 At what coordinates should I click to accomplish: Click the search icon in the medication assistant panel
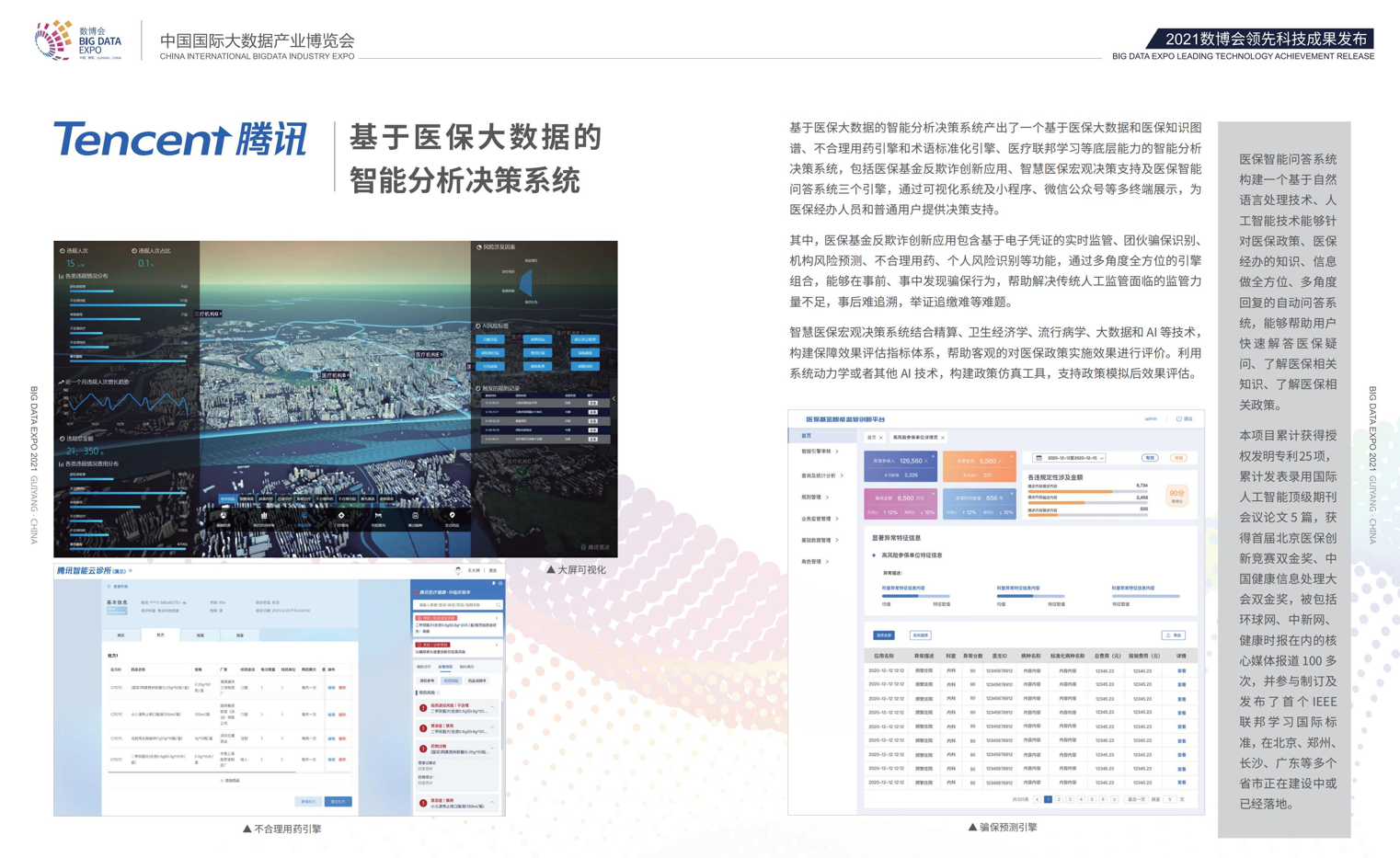click(498, 605)
